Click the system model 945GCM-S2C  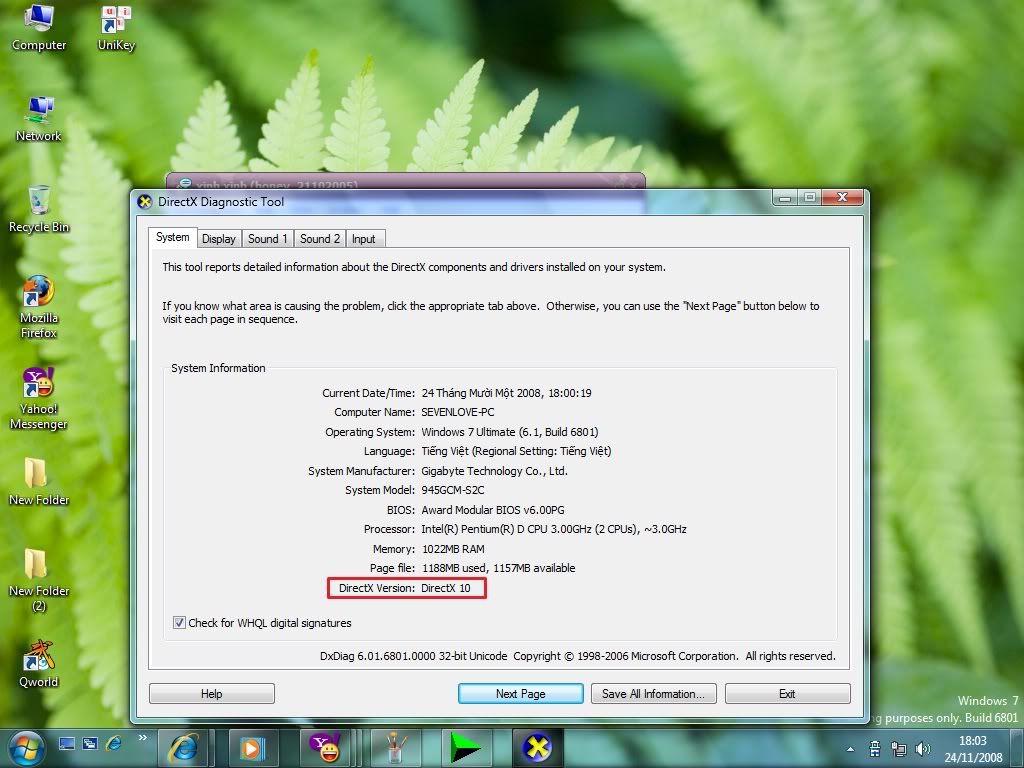[x=453, y=490]
